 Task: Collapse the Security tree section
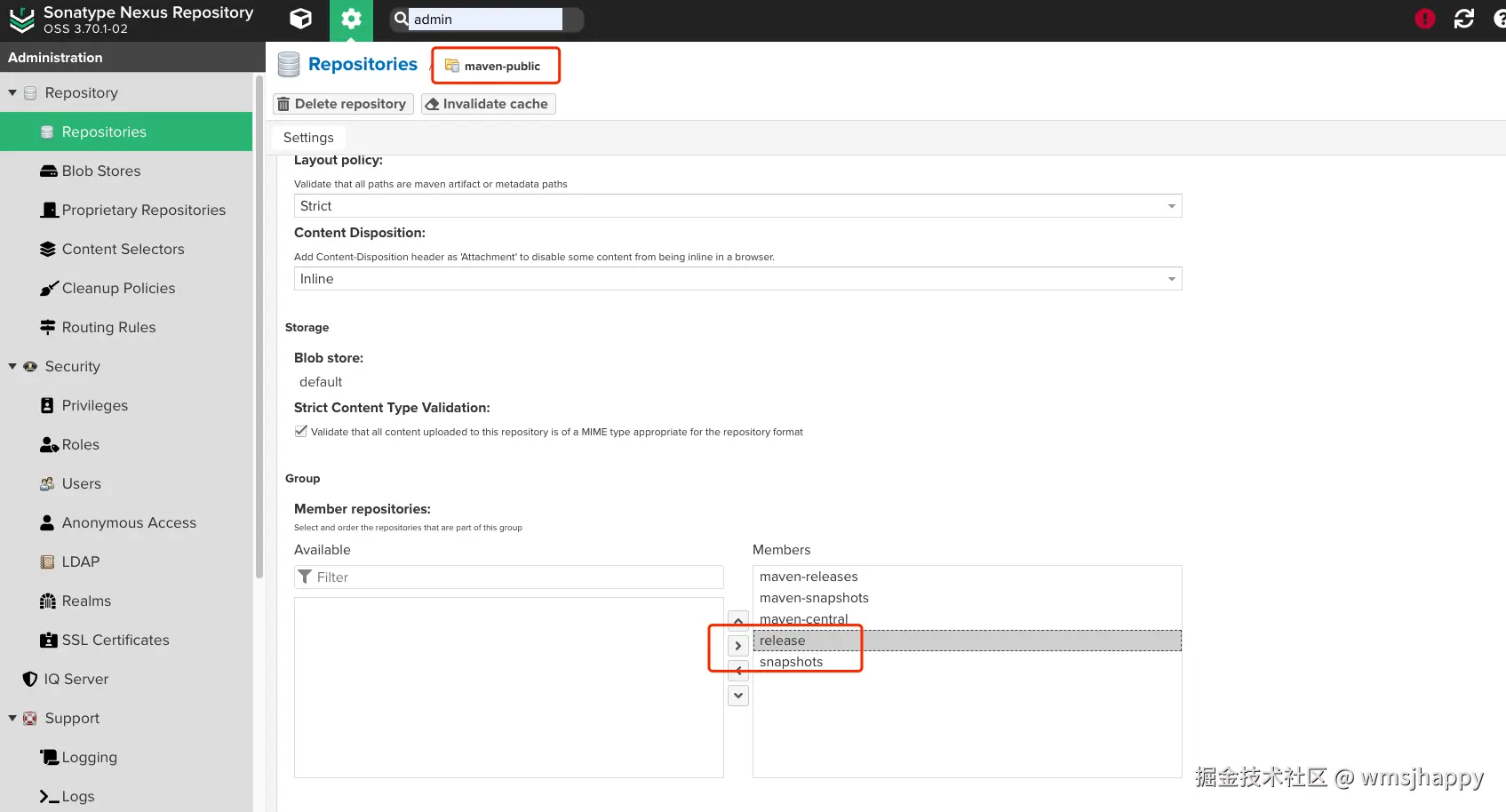12,366
